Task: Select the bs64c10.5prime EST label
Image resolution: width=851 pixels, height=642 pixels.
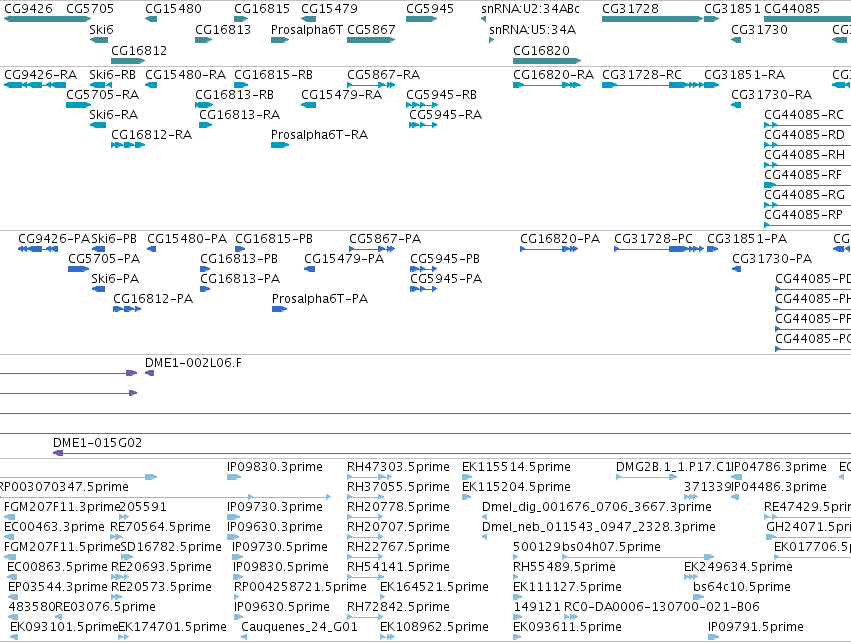Action: 742,587
